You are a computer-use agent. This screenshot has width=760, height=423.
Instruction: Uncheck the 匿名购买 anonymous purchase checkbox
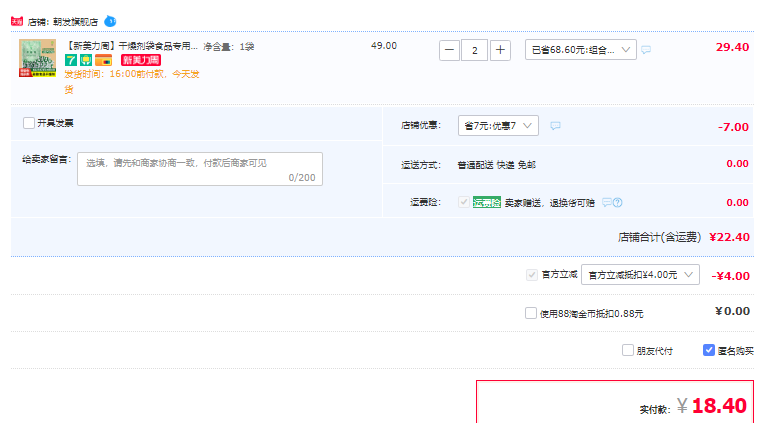pyautogui.click(x=709, y=350)
